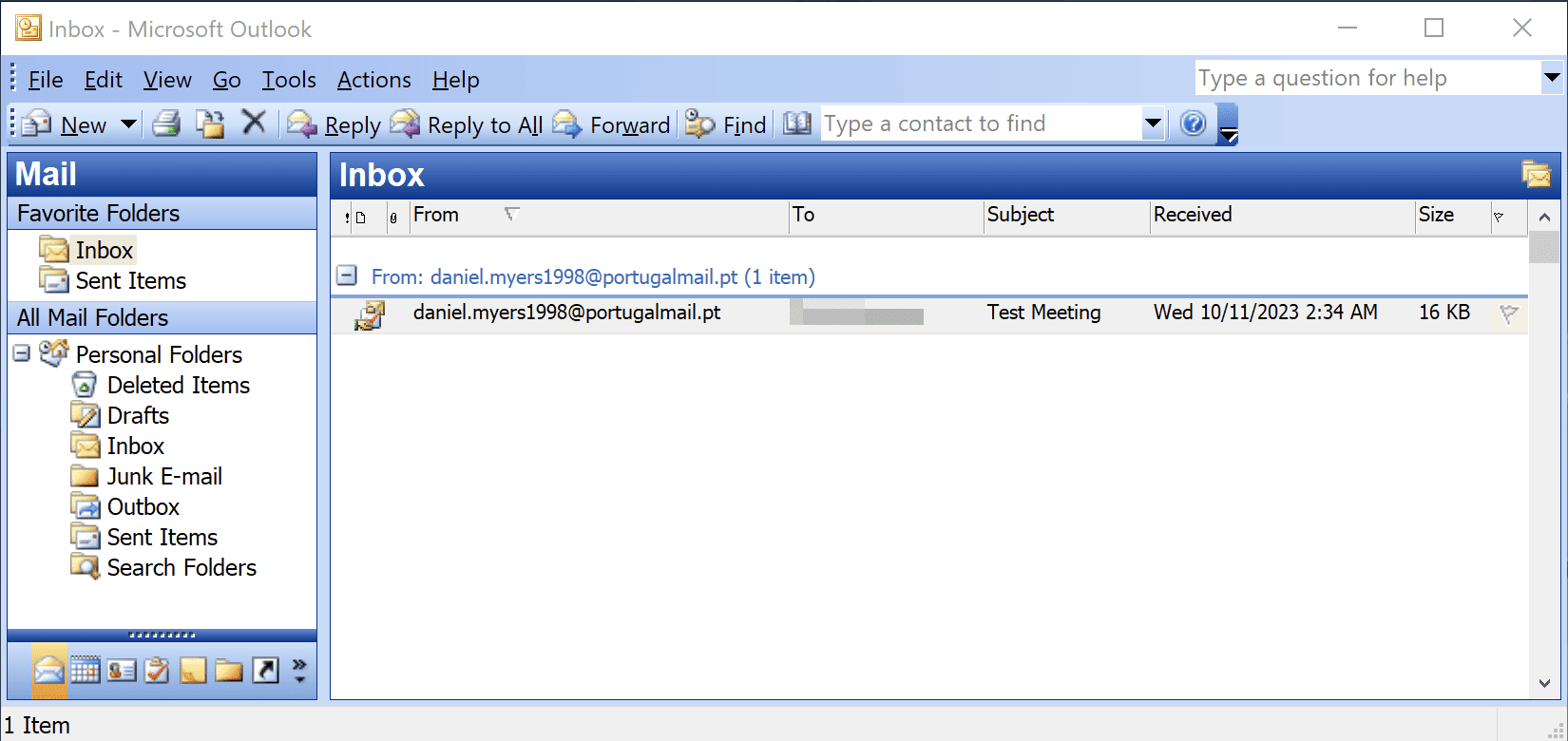Screen dimensions: 1568x741
Task: Open the Tools menu
Action: tap(289, 80)
